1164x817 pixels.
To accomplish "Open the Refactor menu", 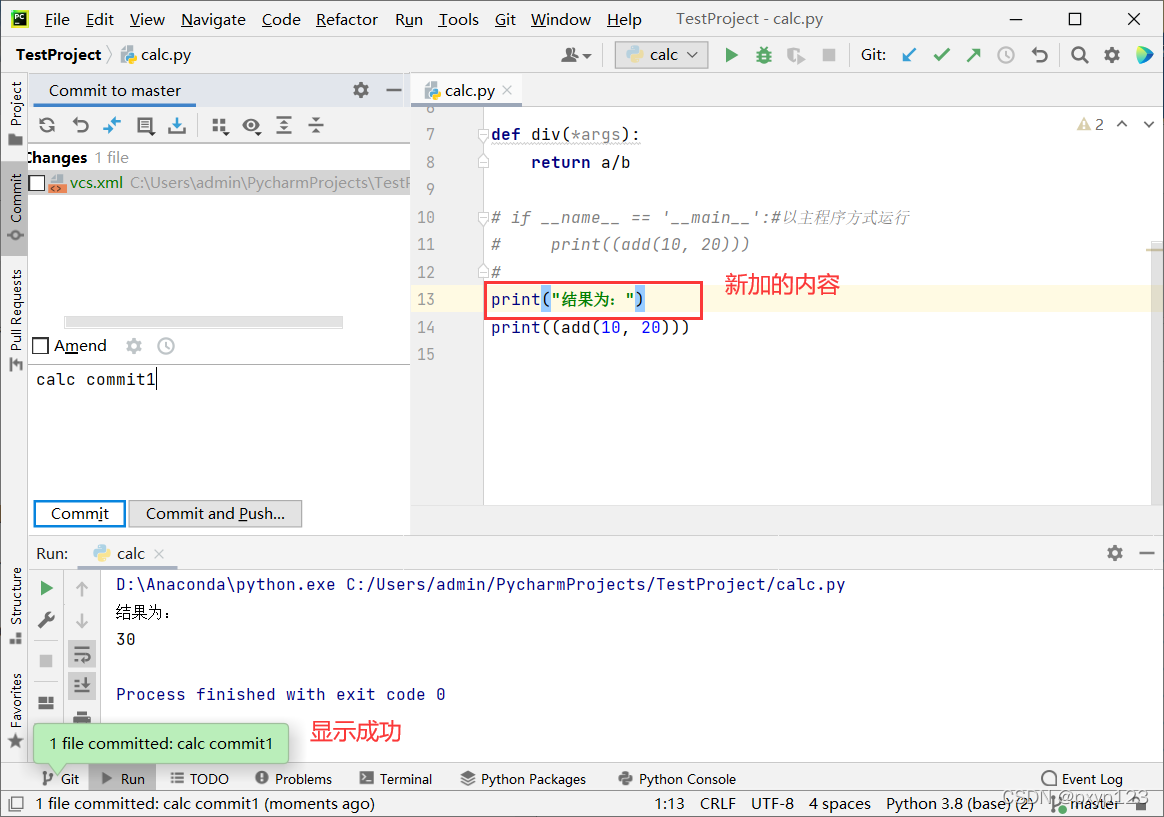I will [x=346, y=19].
